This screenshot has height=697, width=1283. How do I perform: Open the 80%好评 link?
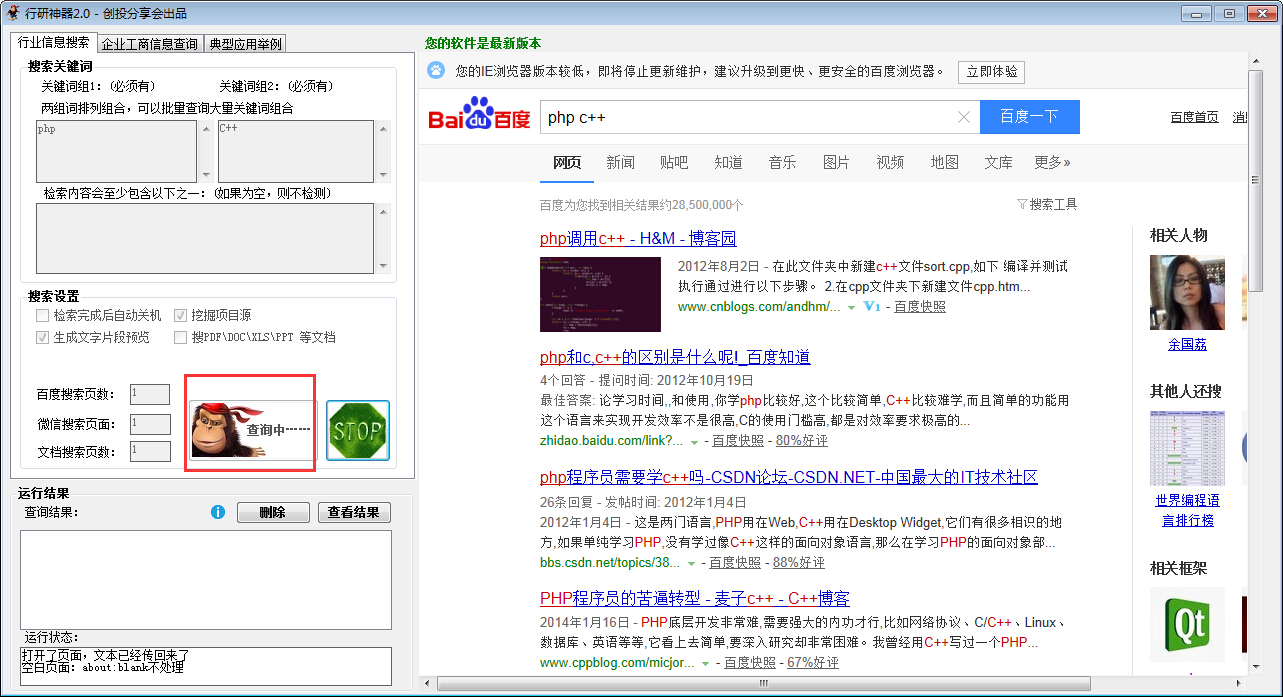pos(802,441)
